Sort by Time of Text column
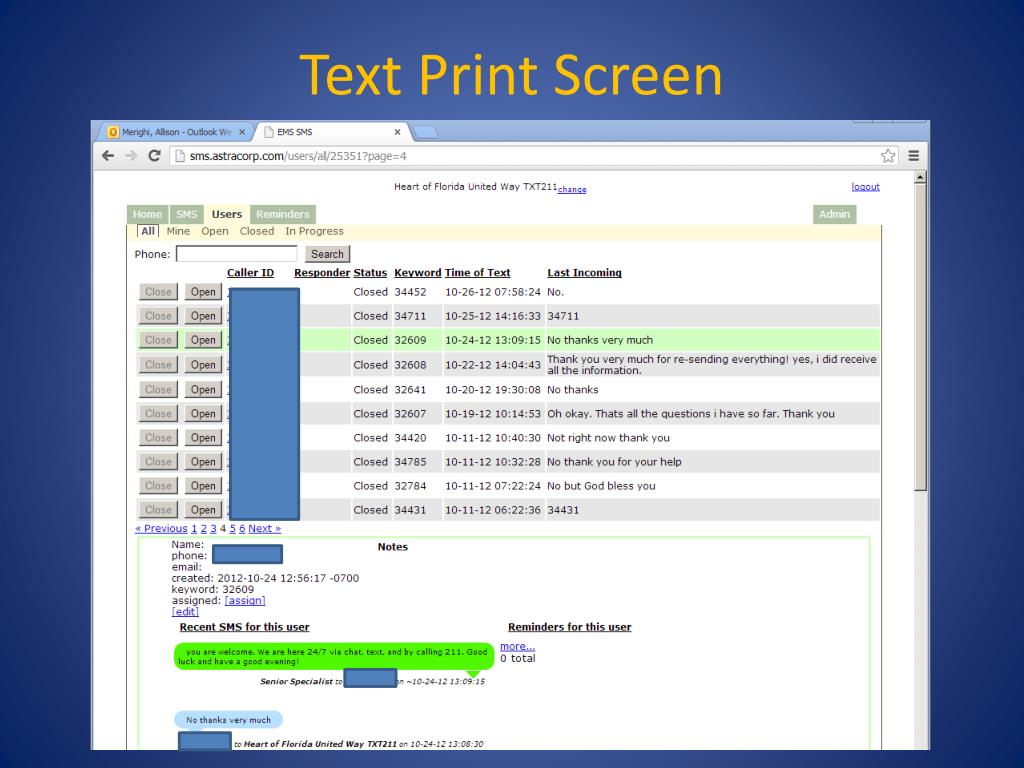1024x768 pixels. [x=477, y=273]
